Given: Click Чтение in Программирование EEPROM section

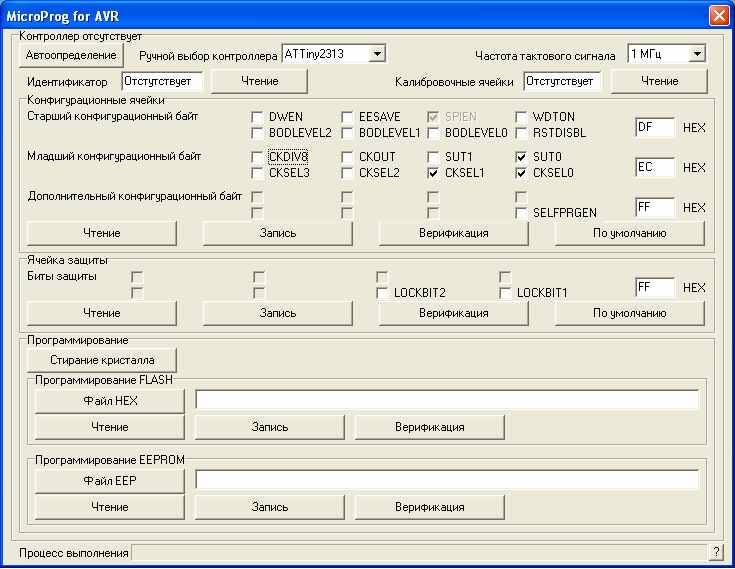Looking at the screenshot, I should click(110, 507).
